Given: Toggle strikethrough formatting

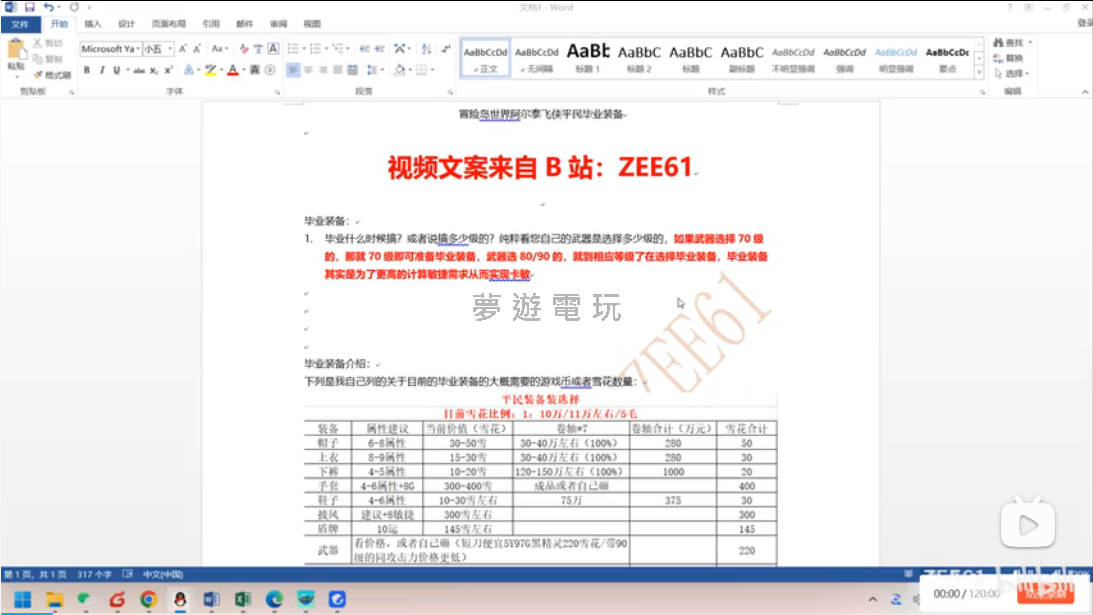Looking at the screenshot, I should tap(139, 70).
